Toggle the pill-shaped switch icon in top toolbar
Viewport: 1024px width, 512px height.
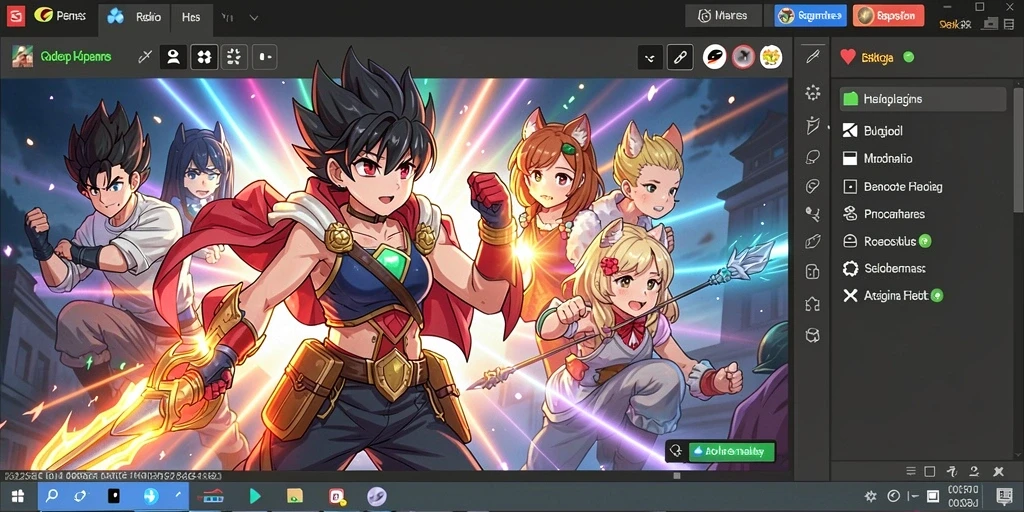click(264, 57)
